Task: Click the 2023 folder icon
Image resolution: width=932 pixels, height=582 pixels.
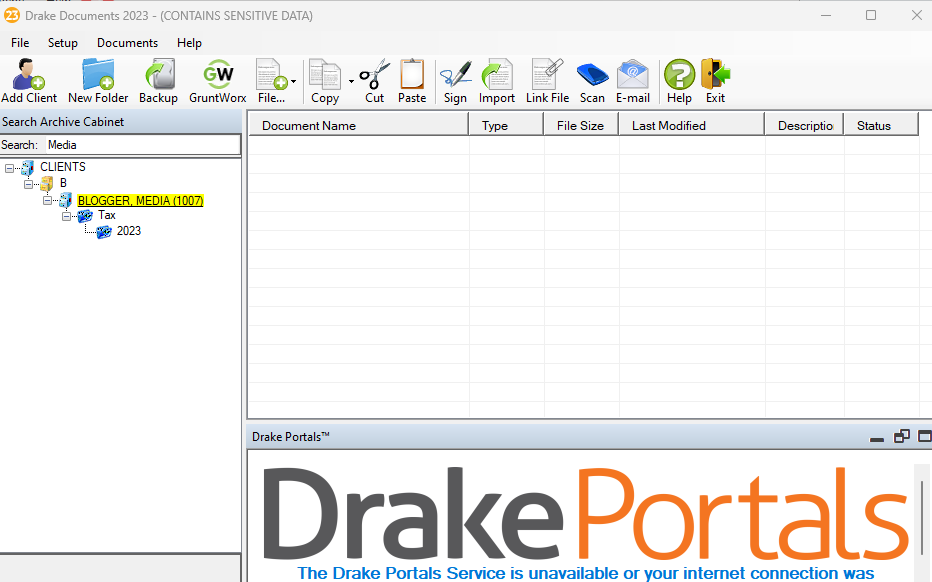Action: (104, 232)
